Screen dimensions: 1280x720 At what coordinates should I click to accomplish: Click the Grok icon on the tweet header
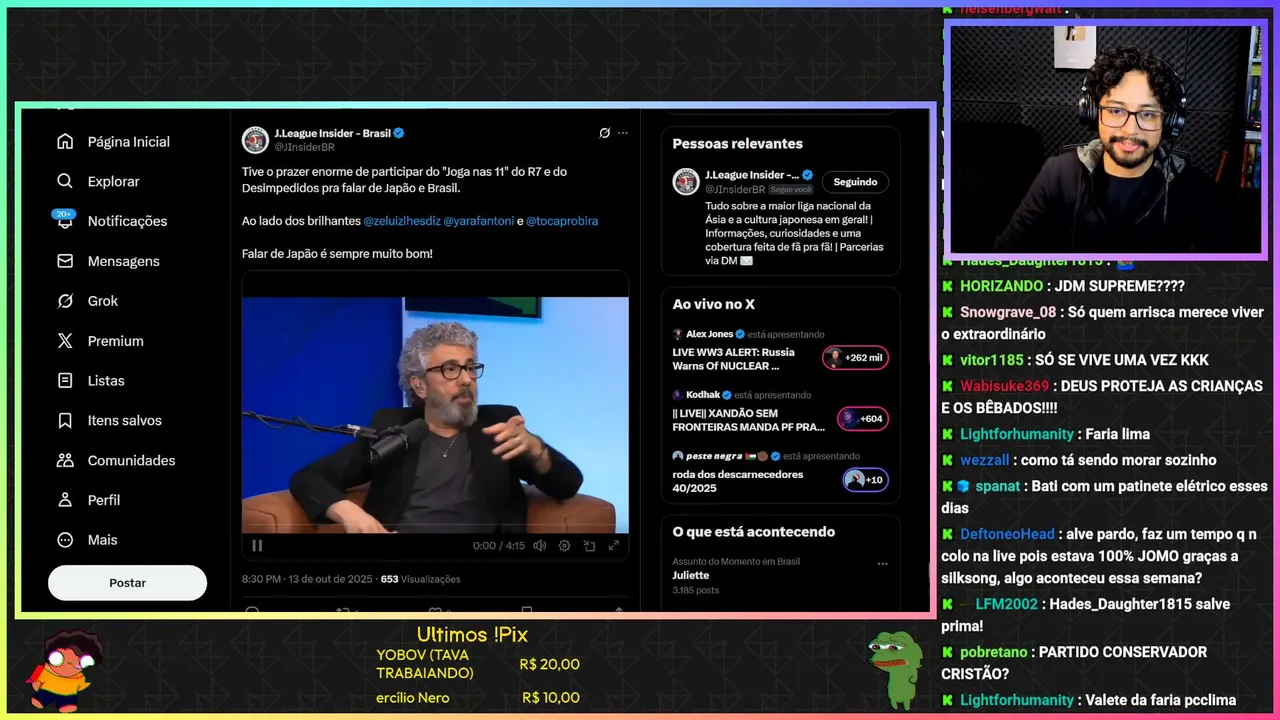click(x=604, y=133)
